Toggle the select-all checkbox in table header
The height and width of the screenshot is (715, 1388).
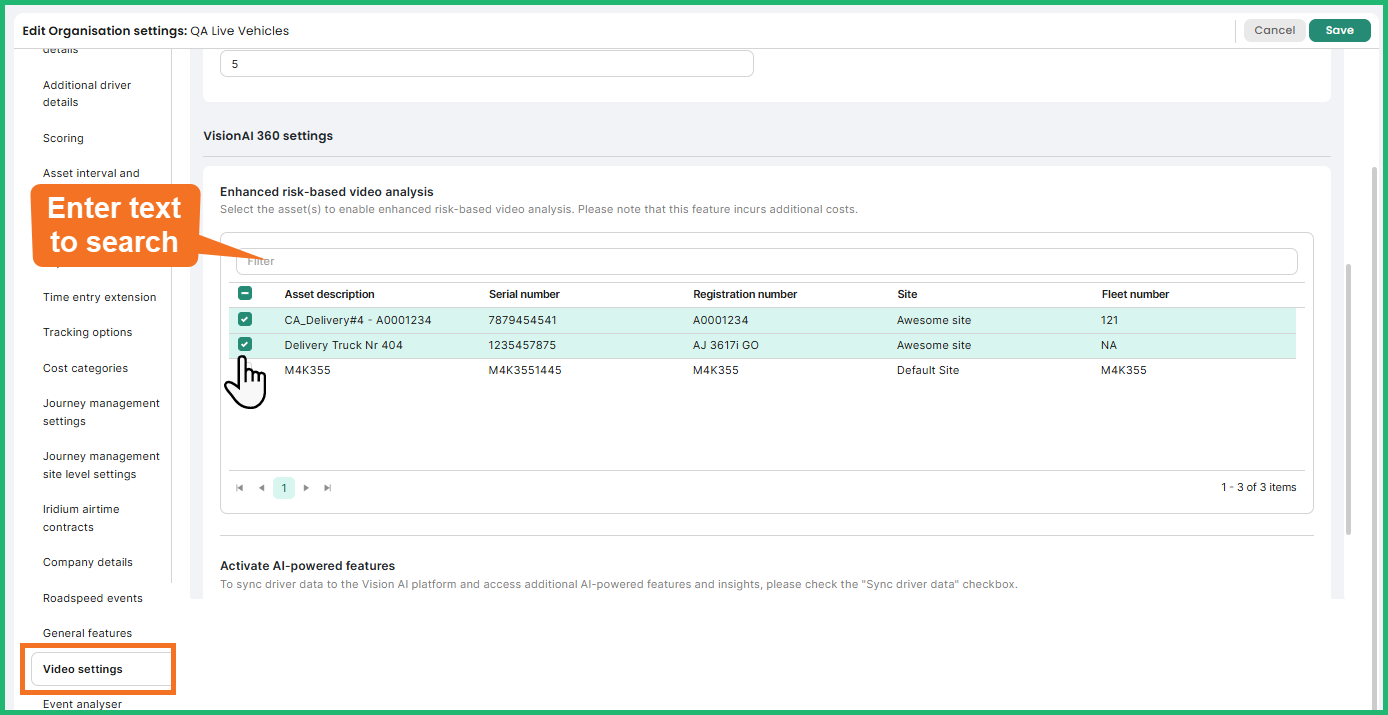(245, 293)
